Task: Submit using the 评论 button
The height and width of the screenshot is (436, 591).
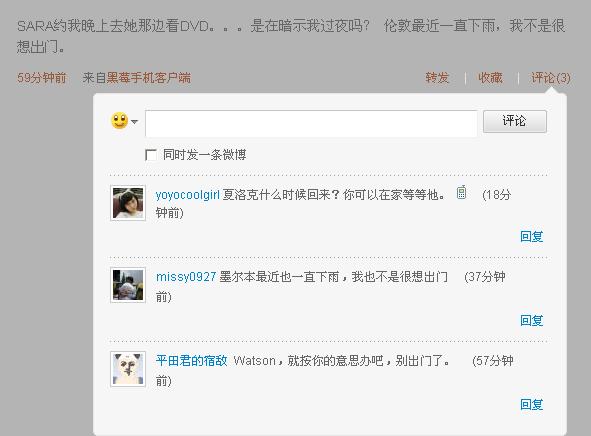Action: pos(514,121)
